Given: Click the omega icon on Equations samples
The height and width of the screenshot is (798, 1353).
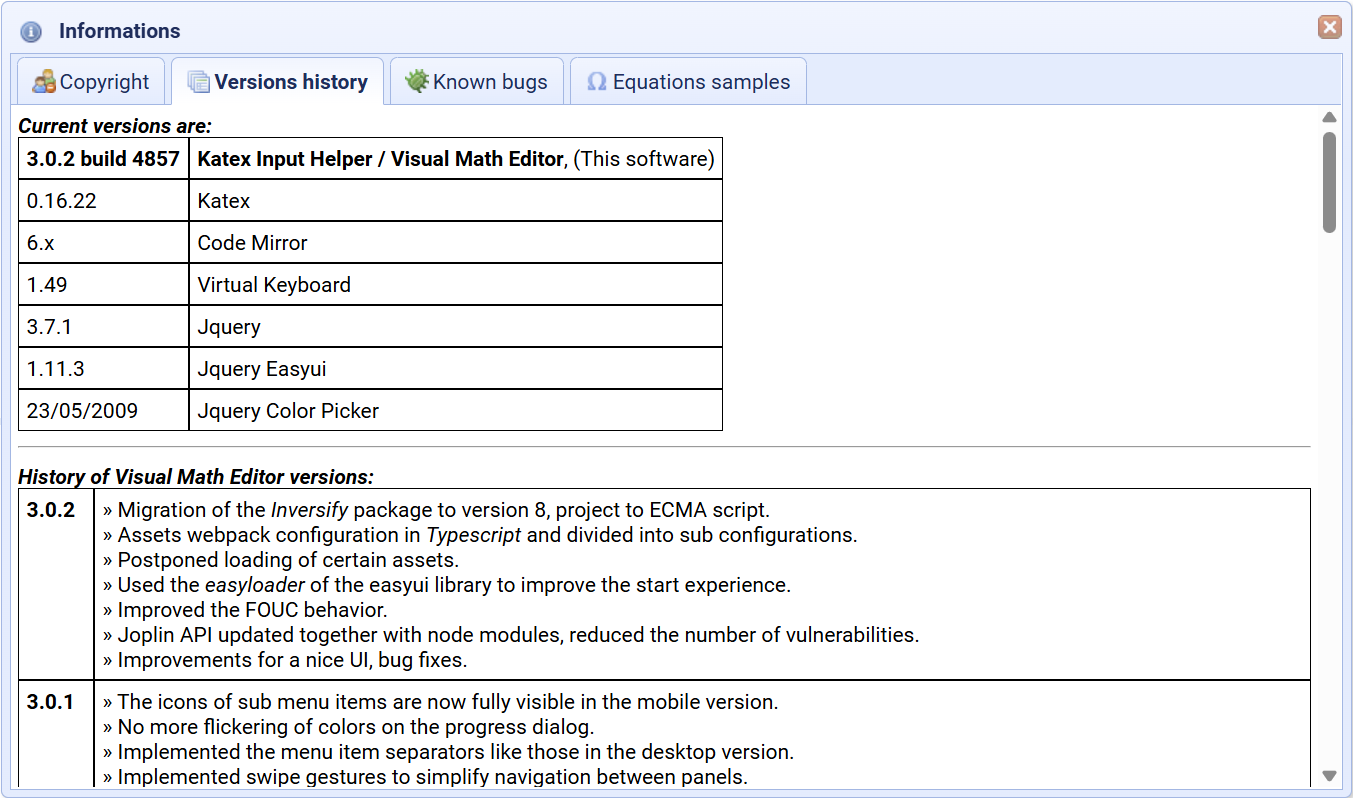Looking at the screenshot, I should [x=597, y=82].
